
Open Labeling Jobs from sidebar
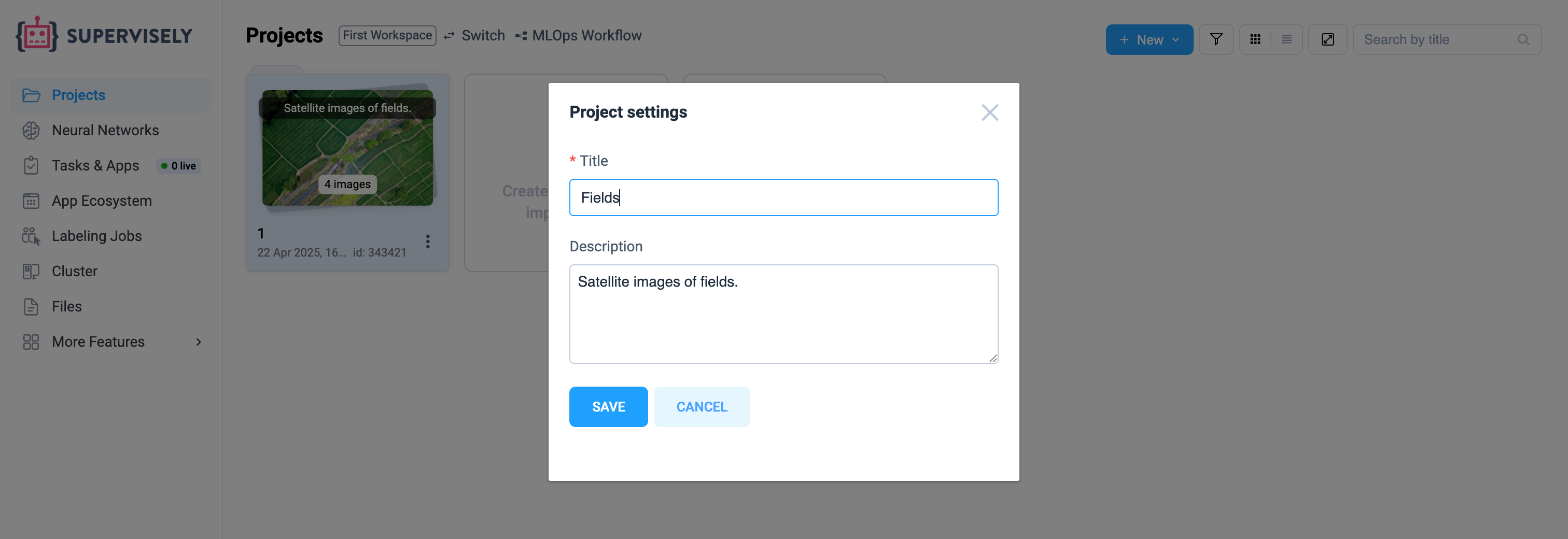97,236
